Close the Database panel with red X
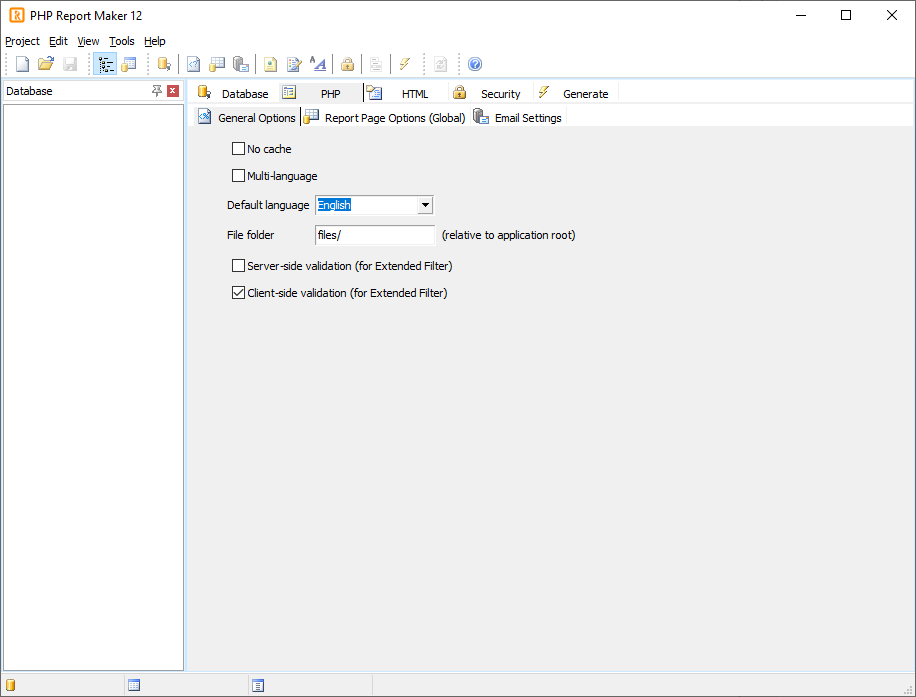The width and height of the screenshot is (916, 697). pos(172,91)
